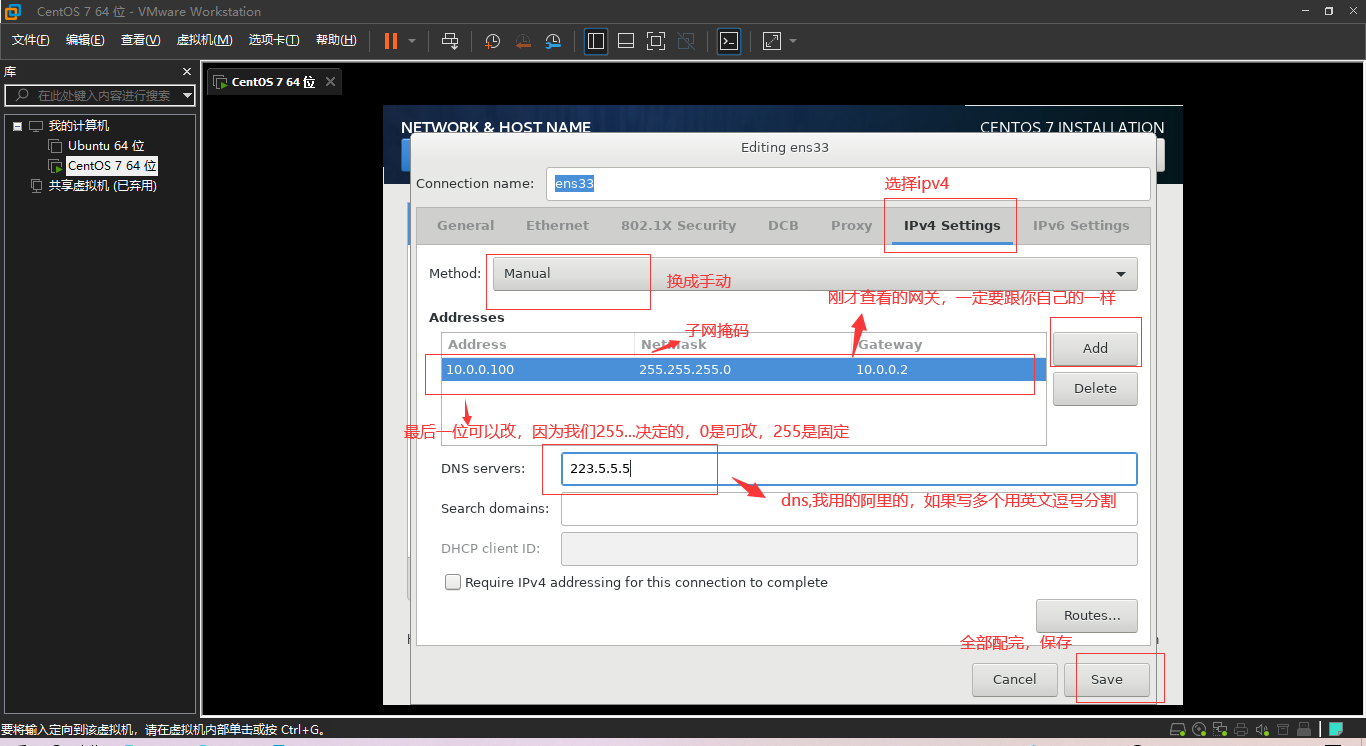This screenshot has height=746, width=1366.
Task: Save the ens33 connection settings
Action: pyautogui.click(x=1107, y=680)
